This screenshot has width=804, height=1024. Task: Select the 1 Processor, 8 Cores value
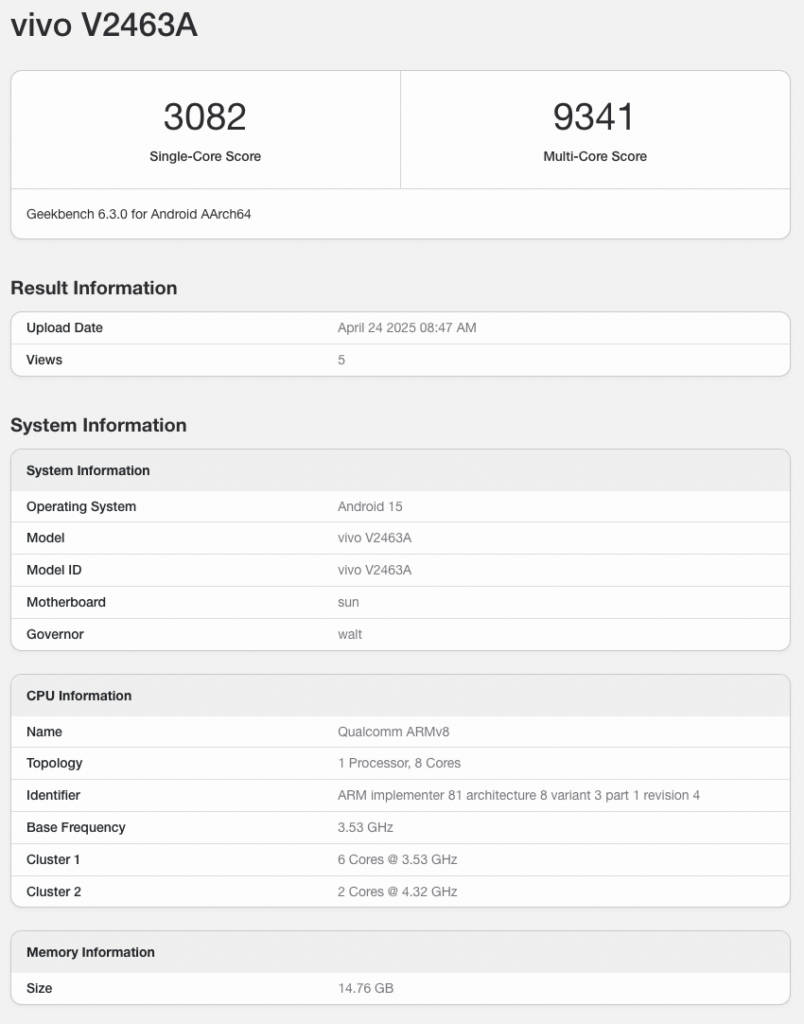[x=399, y=763]
